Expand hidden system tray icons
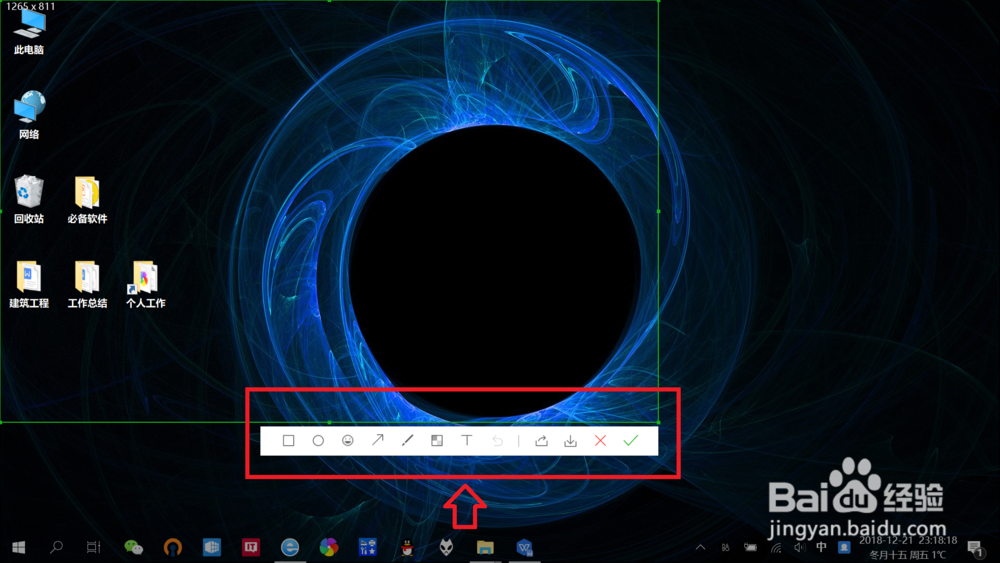 700,547
